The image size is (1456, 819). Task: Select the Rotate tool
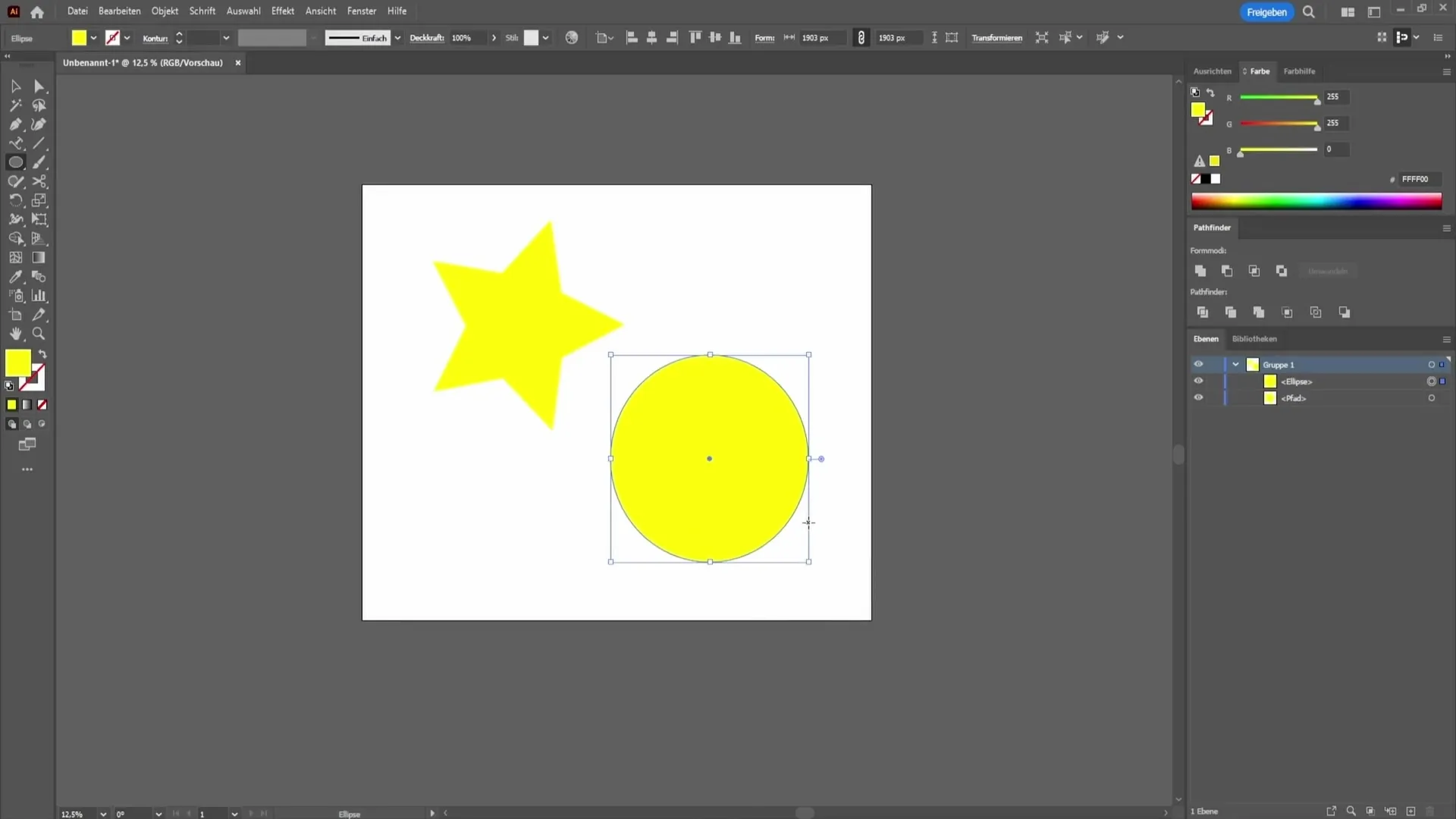(15, 200)
